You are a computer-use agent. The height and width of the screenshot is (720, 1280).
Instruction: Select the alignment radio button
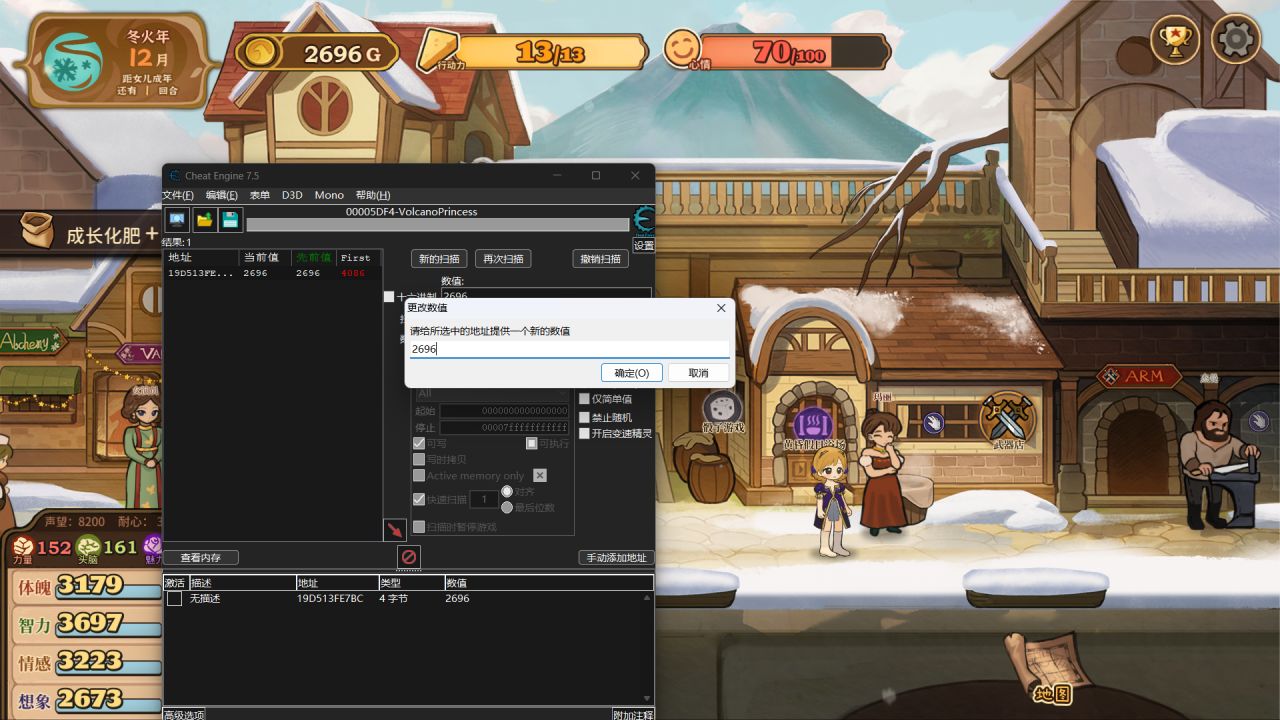(x=507, y=492)
